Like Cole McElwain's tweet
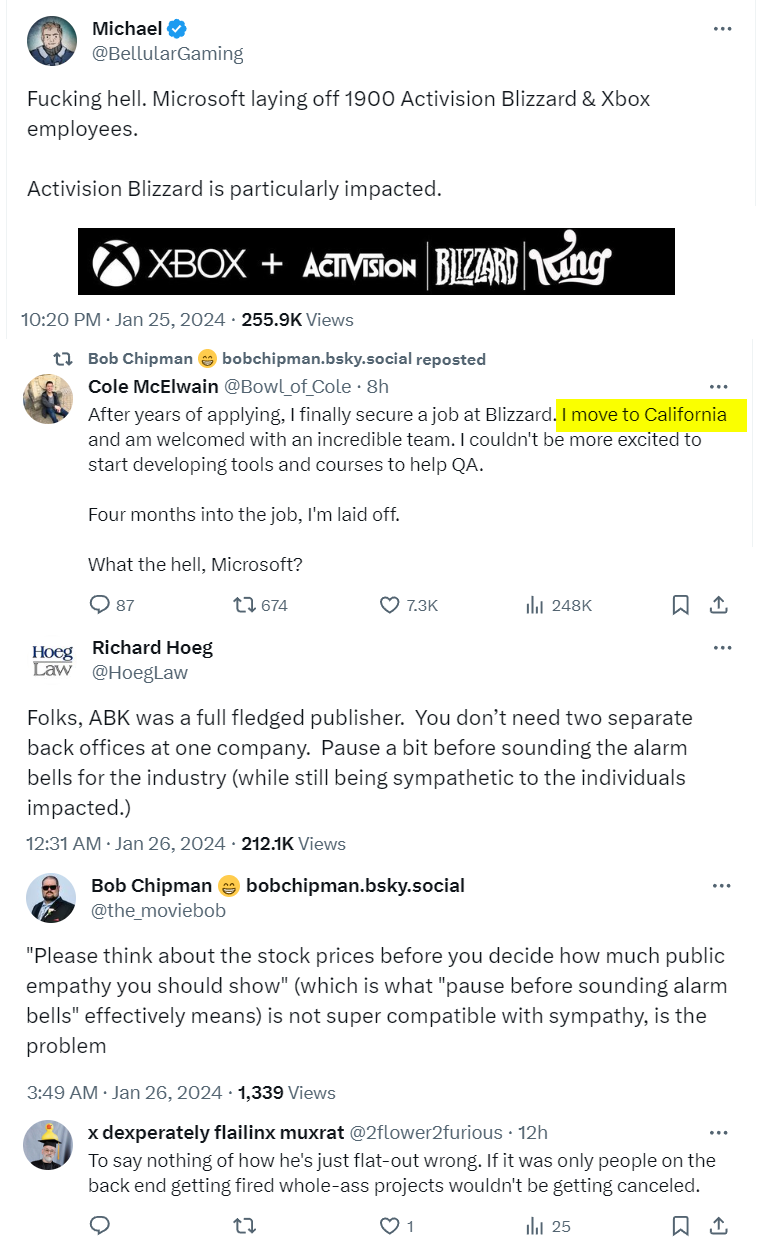Image resolution: width=762 pixels, height=1247 pixels. click(x=390, y=605)
